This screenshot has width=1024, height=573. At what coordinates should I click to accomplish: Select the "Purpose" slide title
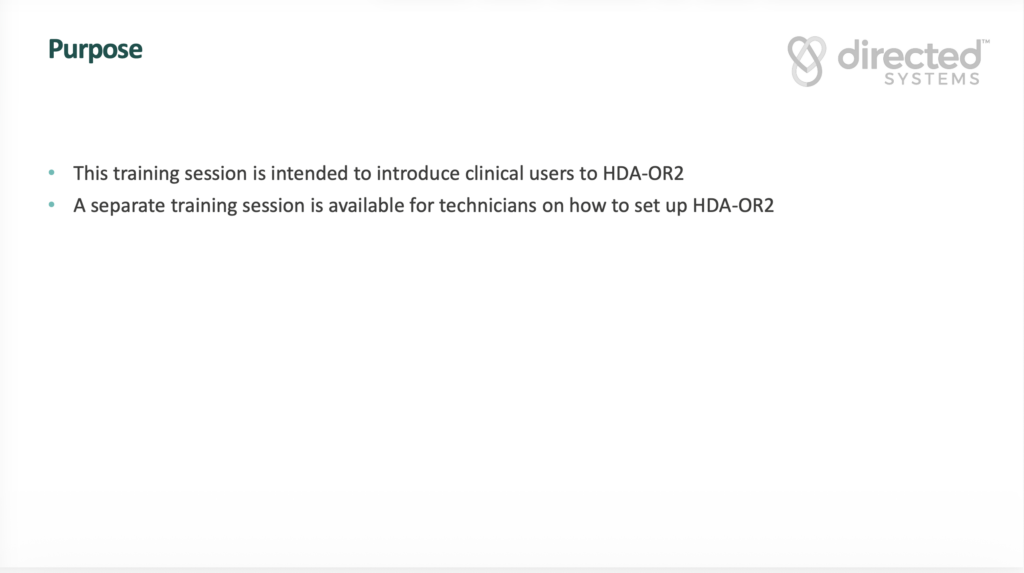click(x=95, y=48)
